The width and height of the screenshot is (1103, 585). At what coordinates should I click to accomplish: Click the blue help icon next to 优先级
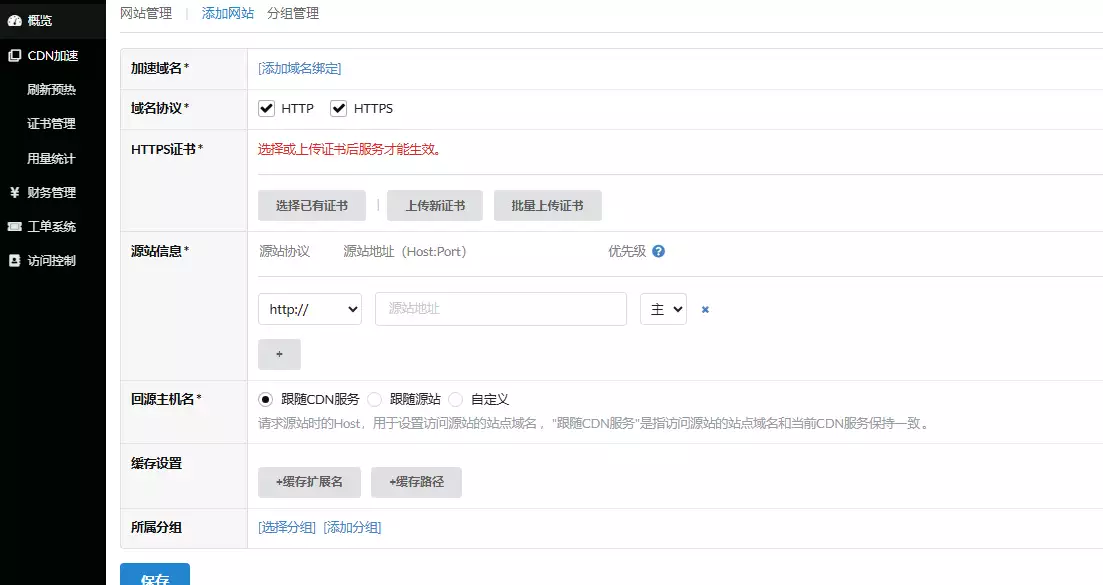(658, 251)
